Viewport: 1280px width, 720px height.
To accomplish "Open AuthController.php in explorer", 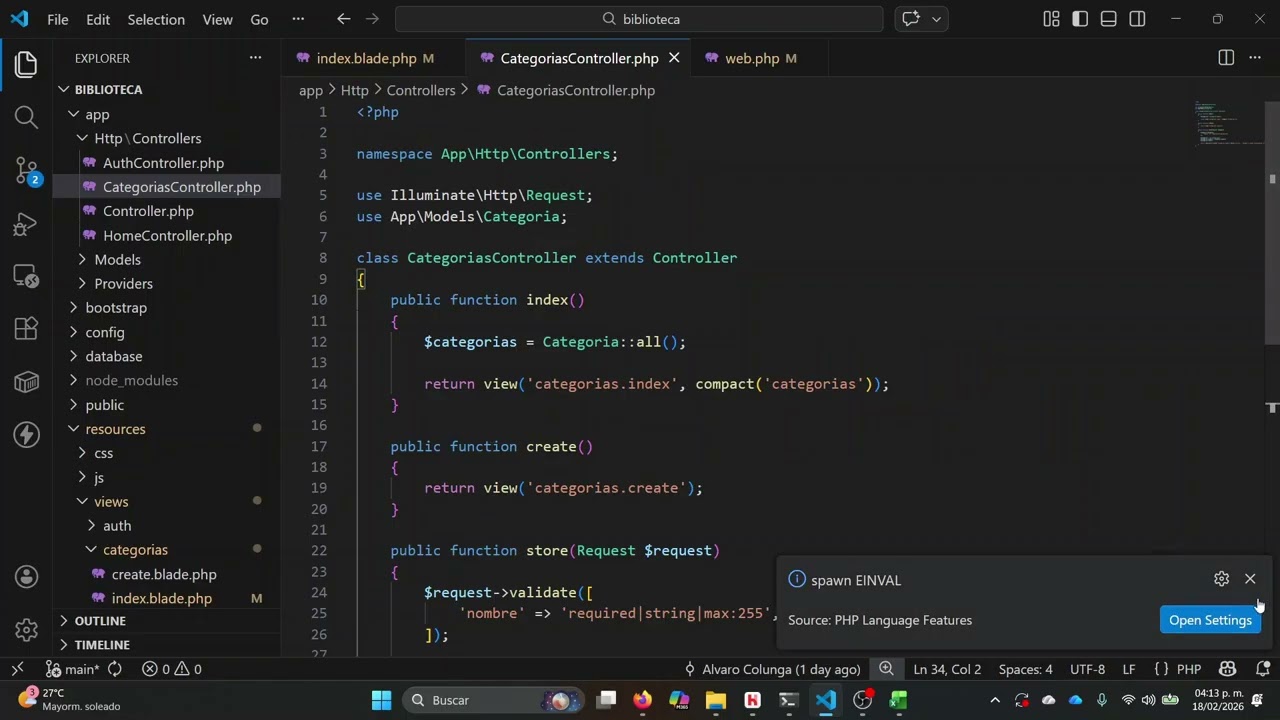I will point(163,163).
